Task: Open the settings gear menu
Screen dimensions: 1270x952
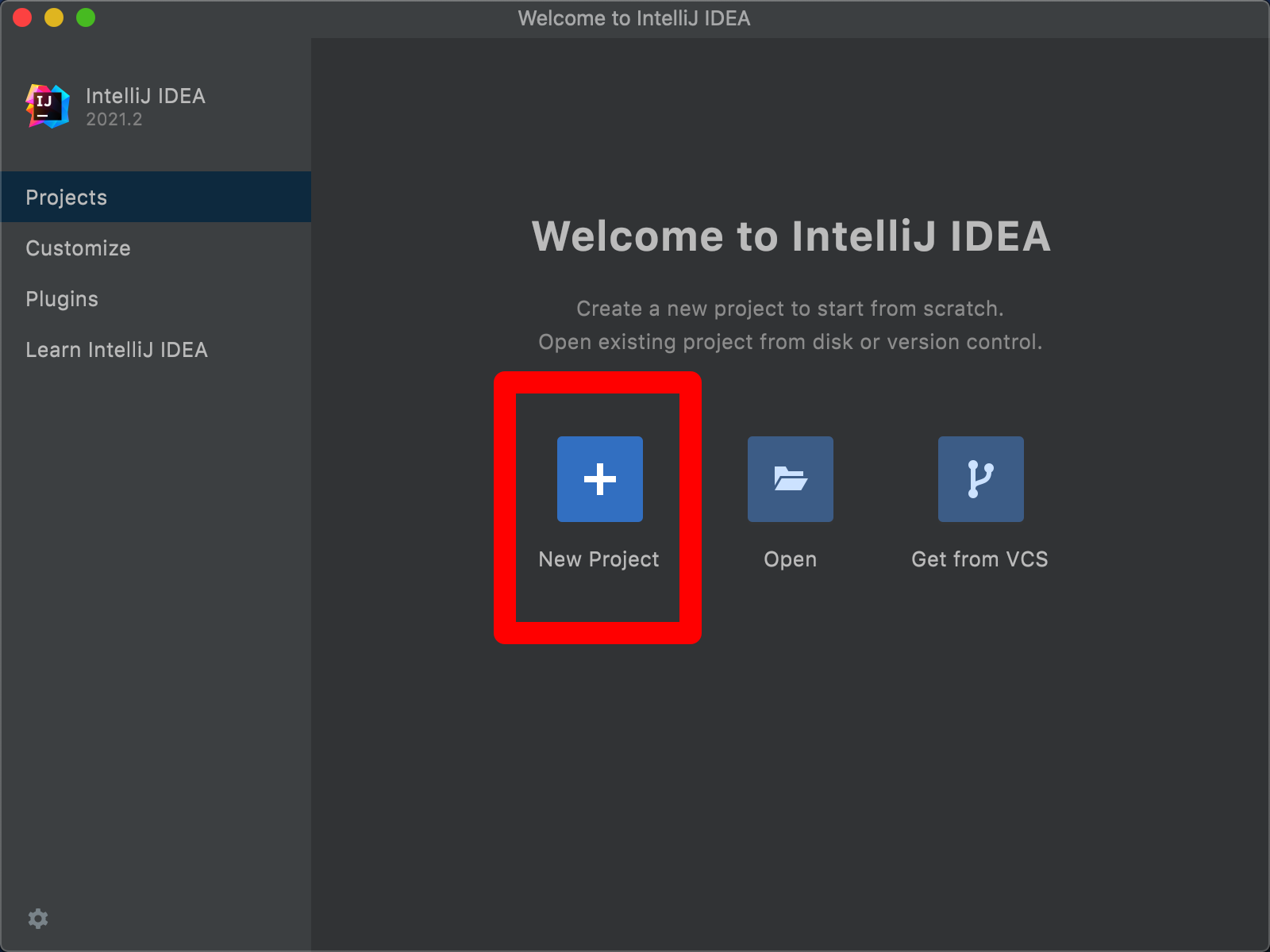Action: click(38, 919)
